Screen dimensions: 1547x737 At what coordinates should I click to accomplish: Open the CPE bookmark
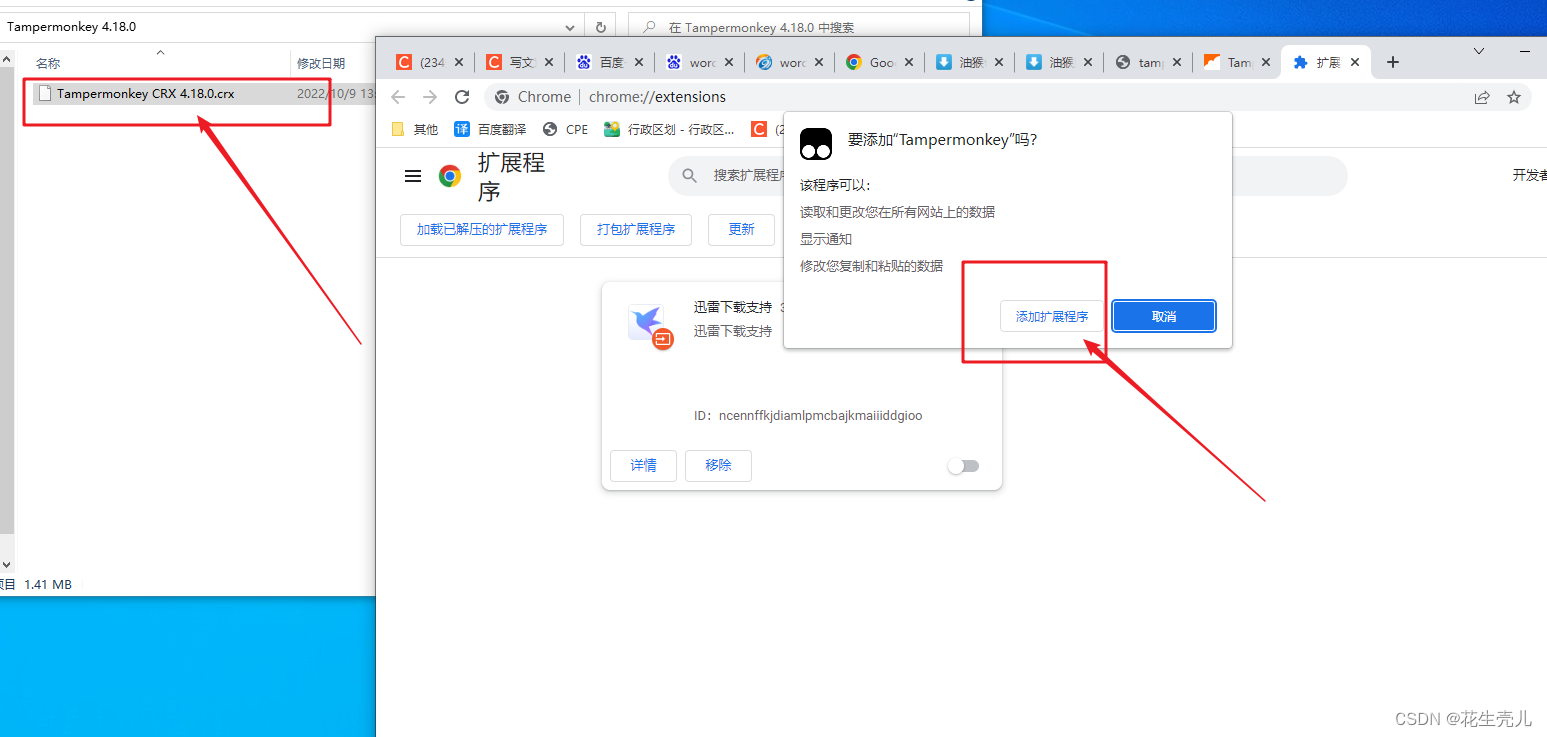566,129
